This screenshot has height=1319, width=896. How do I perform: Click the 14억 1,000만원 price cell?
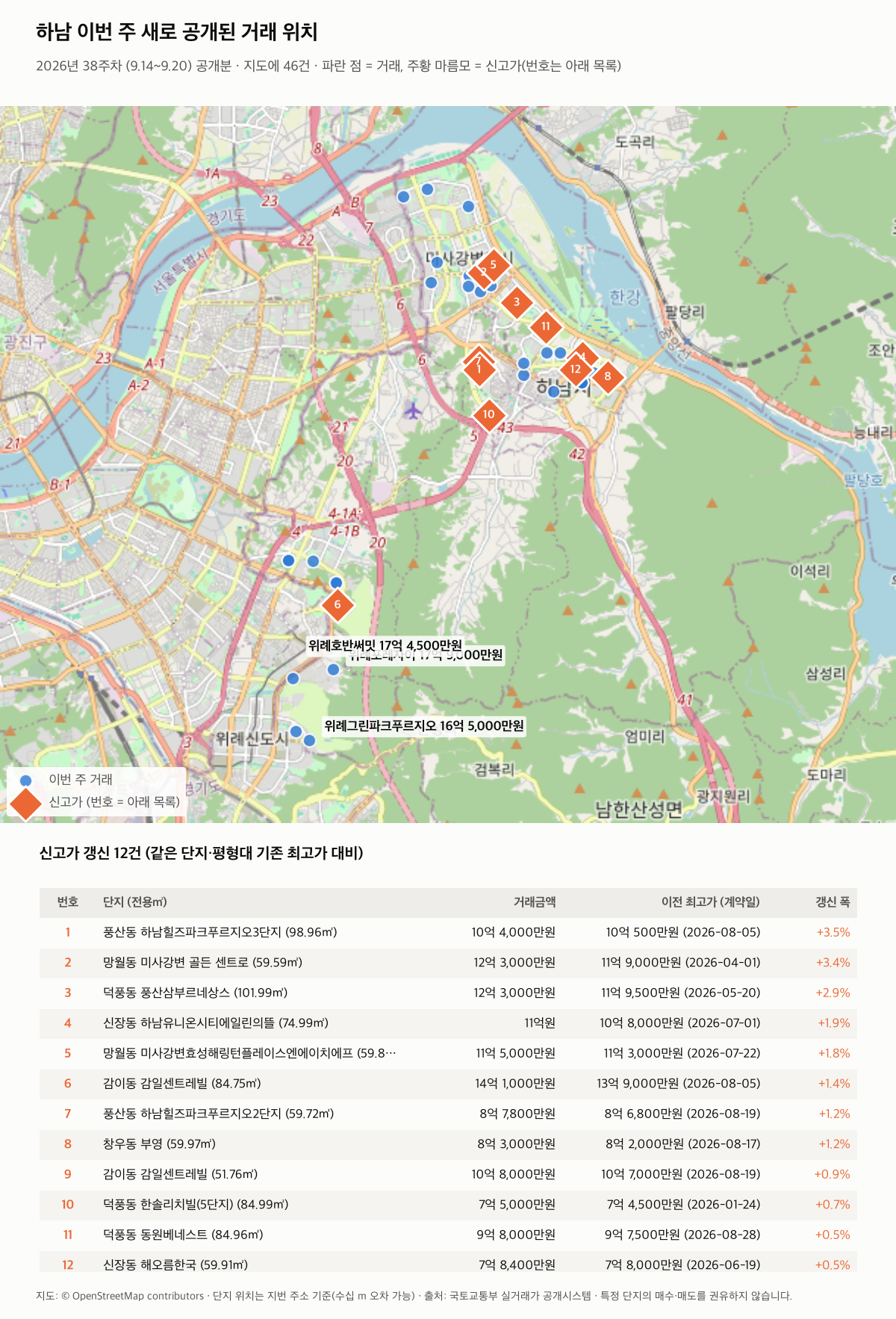(x=515, y=1084)
